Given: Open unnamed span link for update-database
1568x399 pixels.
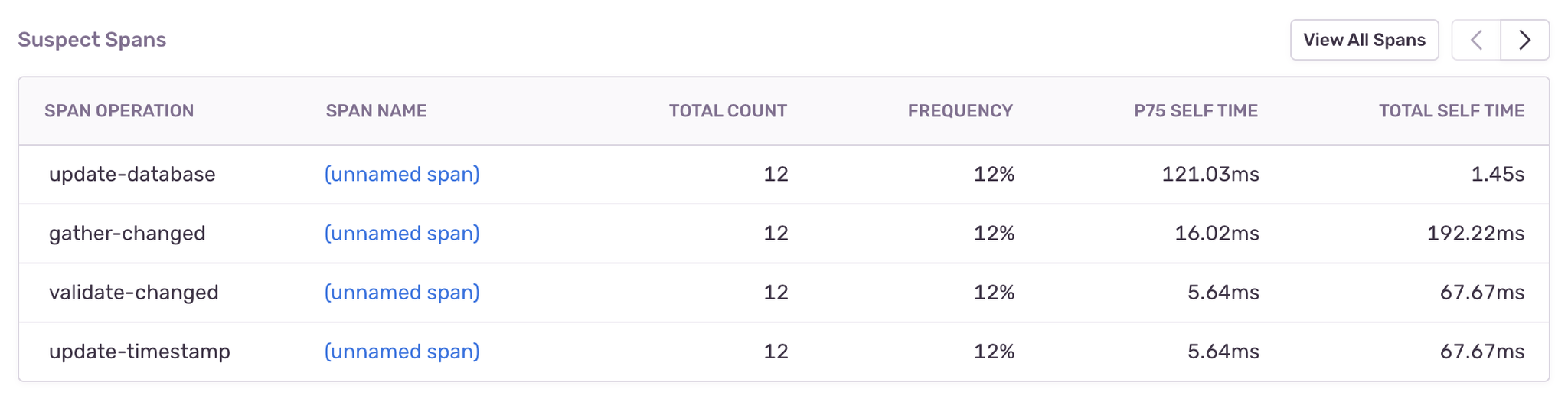Looking at the screenshot, I should (x=402, y=175).
